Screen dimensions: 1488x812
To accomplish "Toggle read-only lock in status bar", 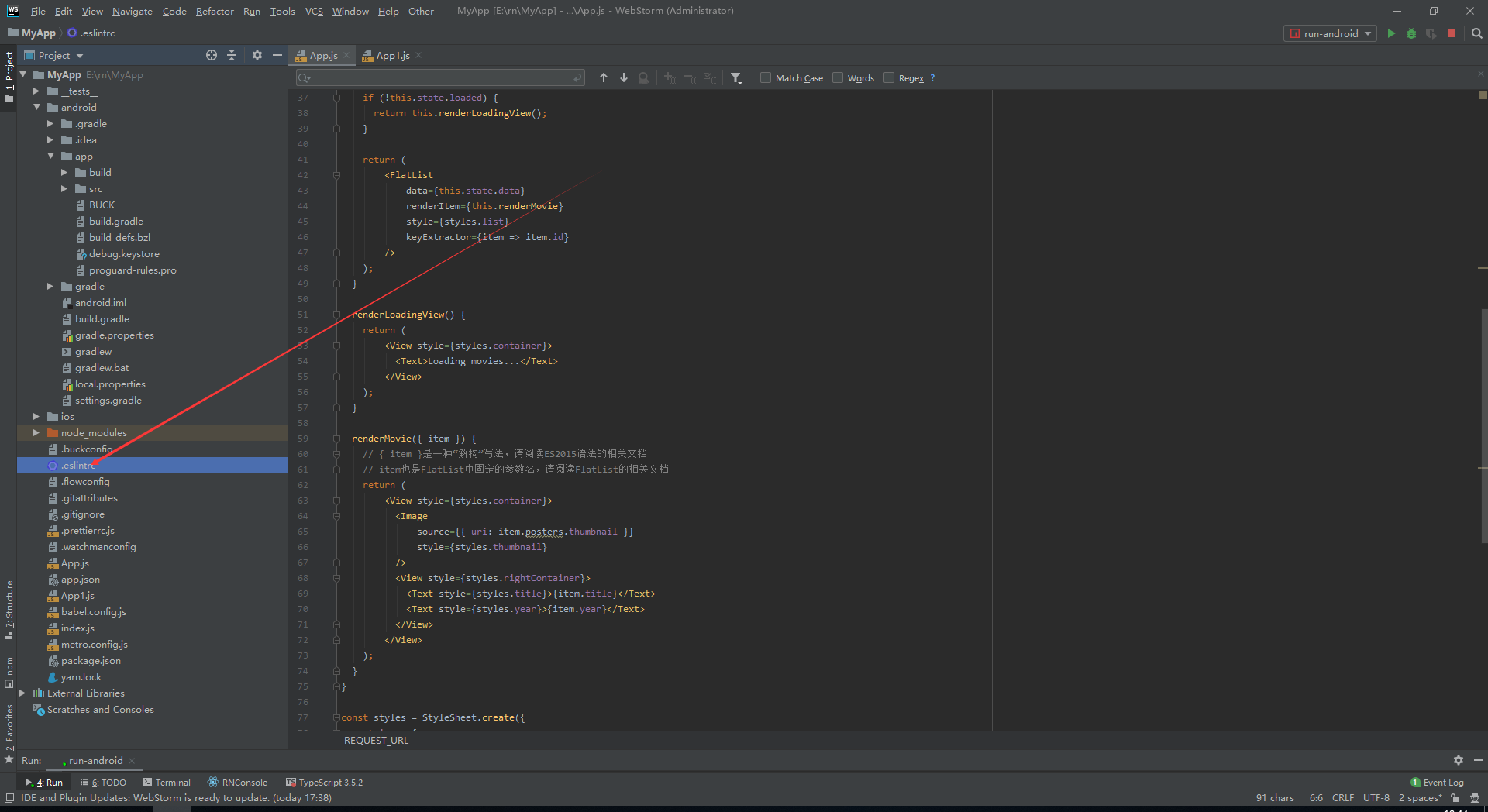I will point(1455,798).
